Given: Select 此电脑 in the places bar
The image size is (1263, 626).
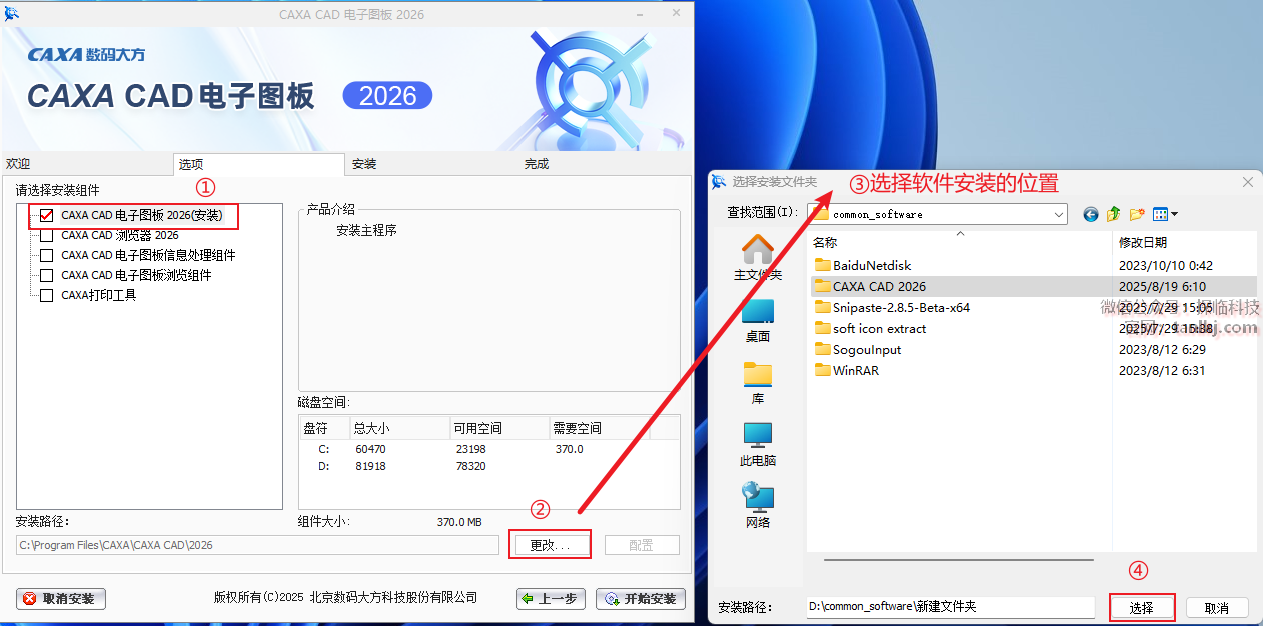Looking at the screenshot, I should 757,445.
